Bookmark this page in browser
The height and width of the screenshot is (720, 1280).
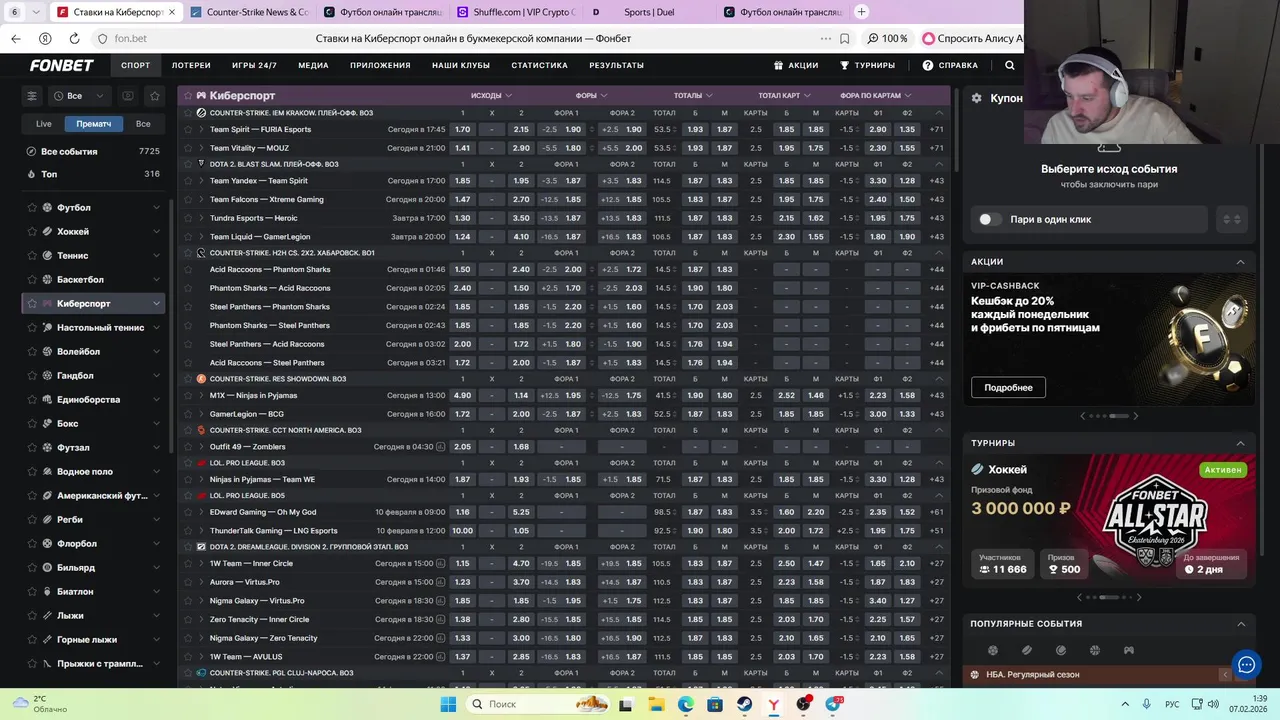coord(845,38)
